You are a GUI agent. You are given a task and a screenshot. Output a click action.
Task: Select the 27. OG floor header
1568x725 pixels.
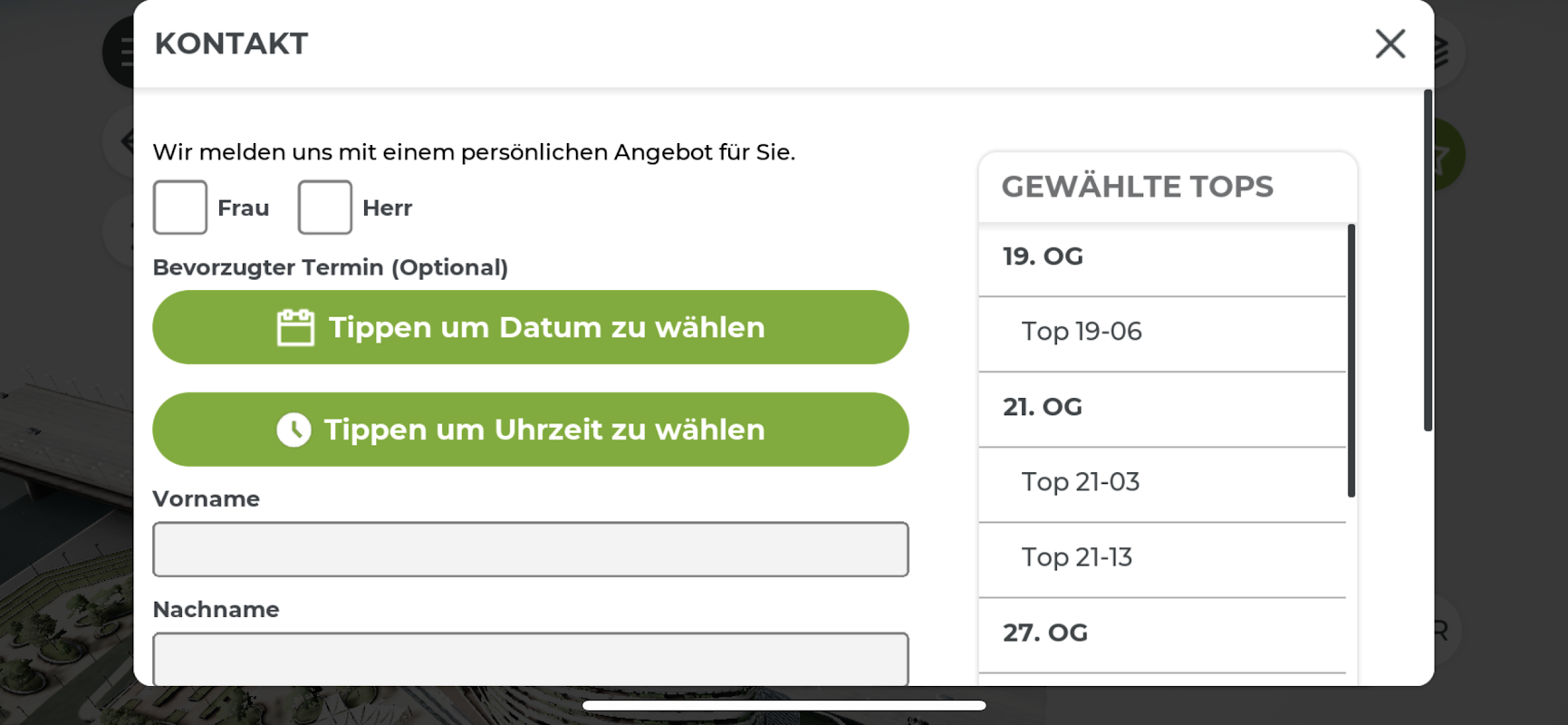1161,633
